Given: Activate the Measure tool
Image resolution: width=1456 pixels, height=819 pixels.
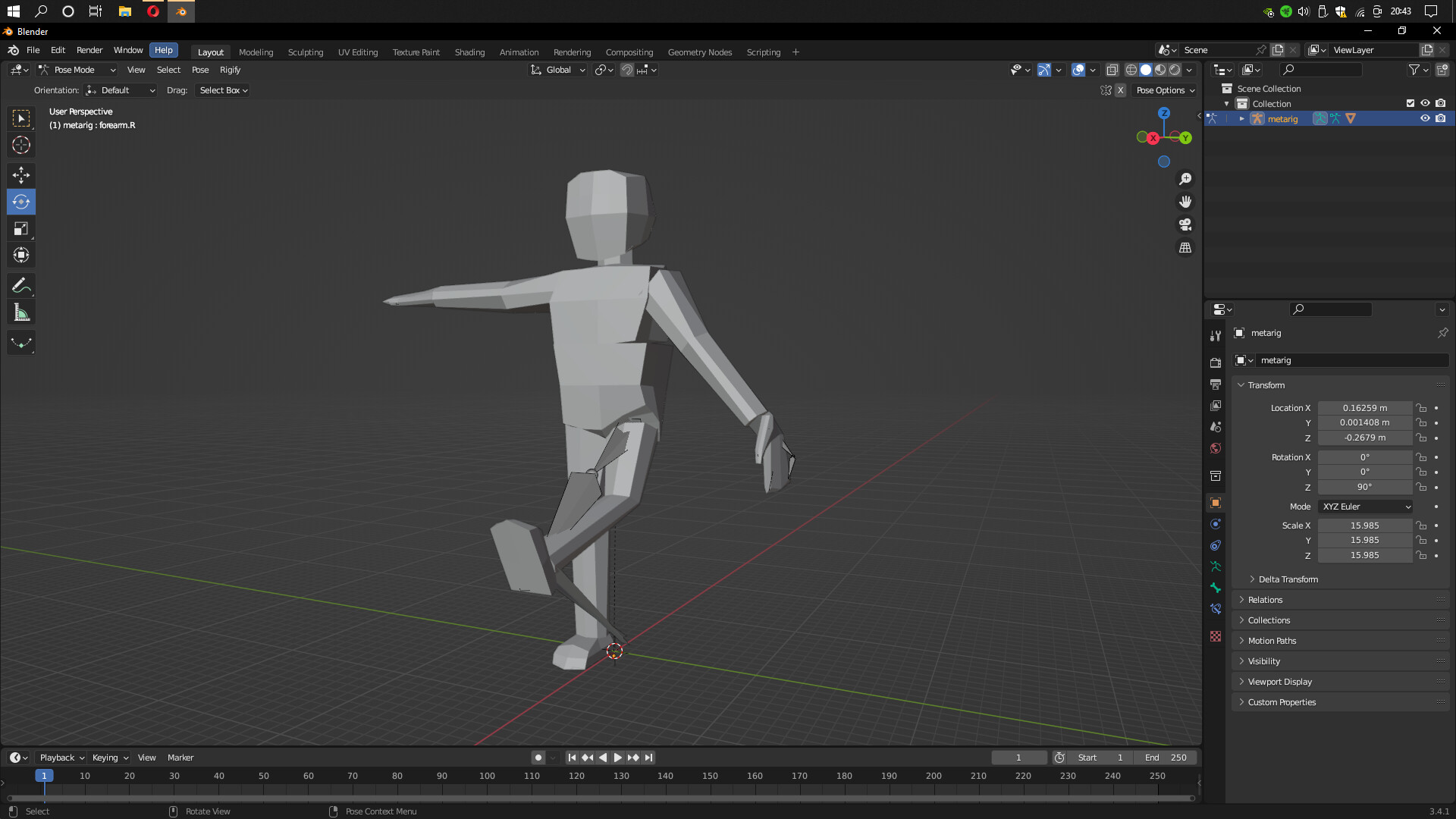Looking at the screenshot, I should pos(21,312).
